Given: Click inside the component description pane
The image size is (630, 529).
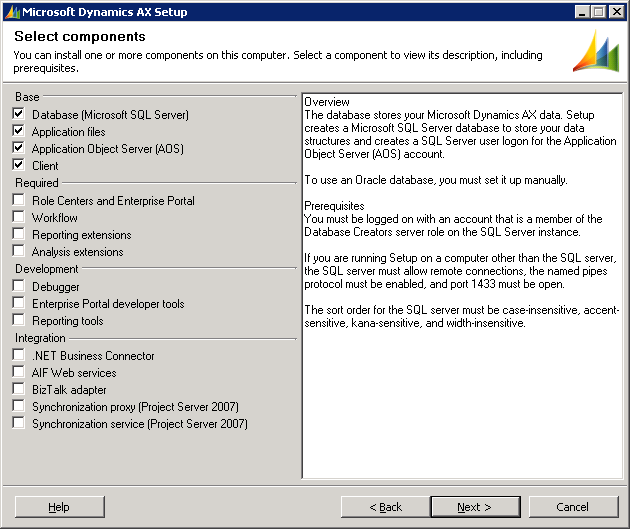Looking at the screenshot, I should pos(462,390).
